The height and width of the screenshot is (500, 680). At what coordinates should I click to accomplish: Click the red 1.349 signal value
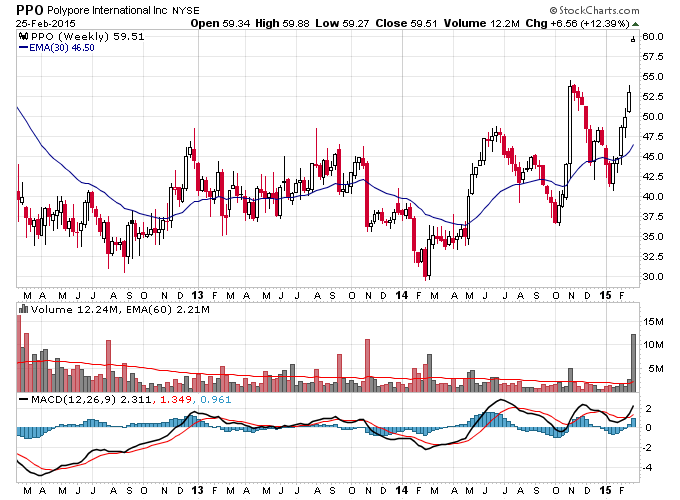tap(176, 399)
